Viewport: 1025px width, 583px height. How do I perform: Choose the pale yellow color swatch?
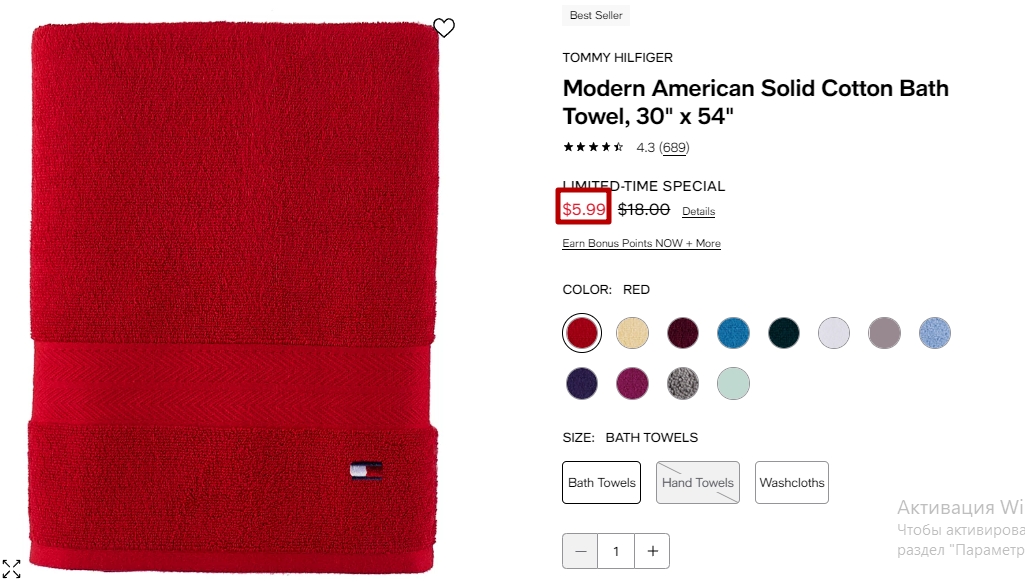point(632,333)
